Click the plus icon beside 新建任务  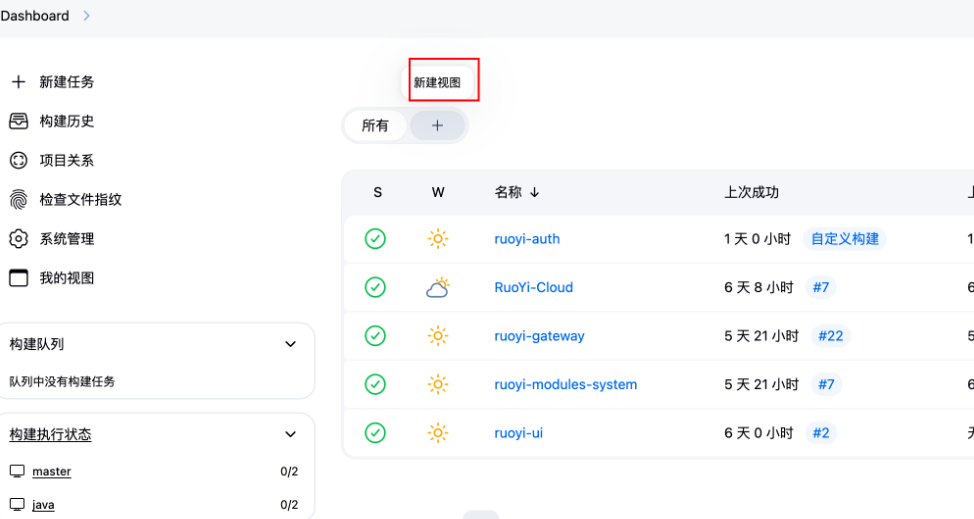pyautogui.click(x=18, y=82)
